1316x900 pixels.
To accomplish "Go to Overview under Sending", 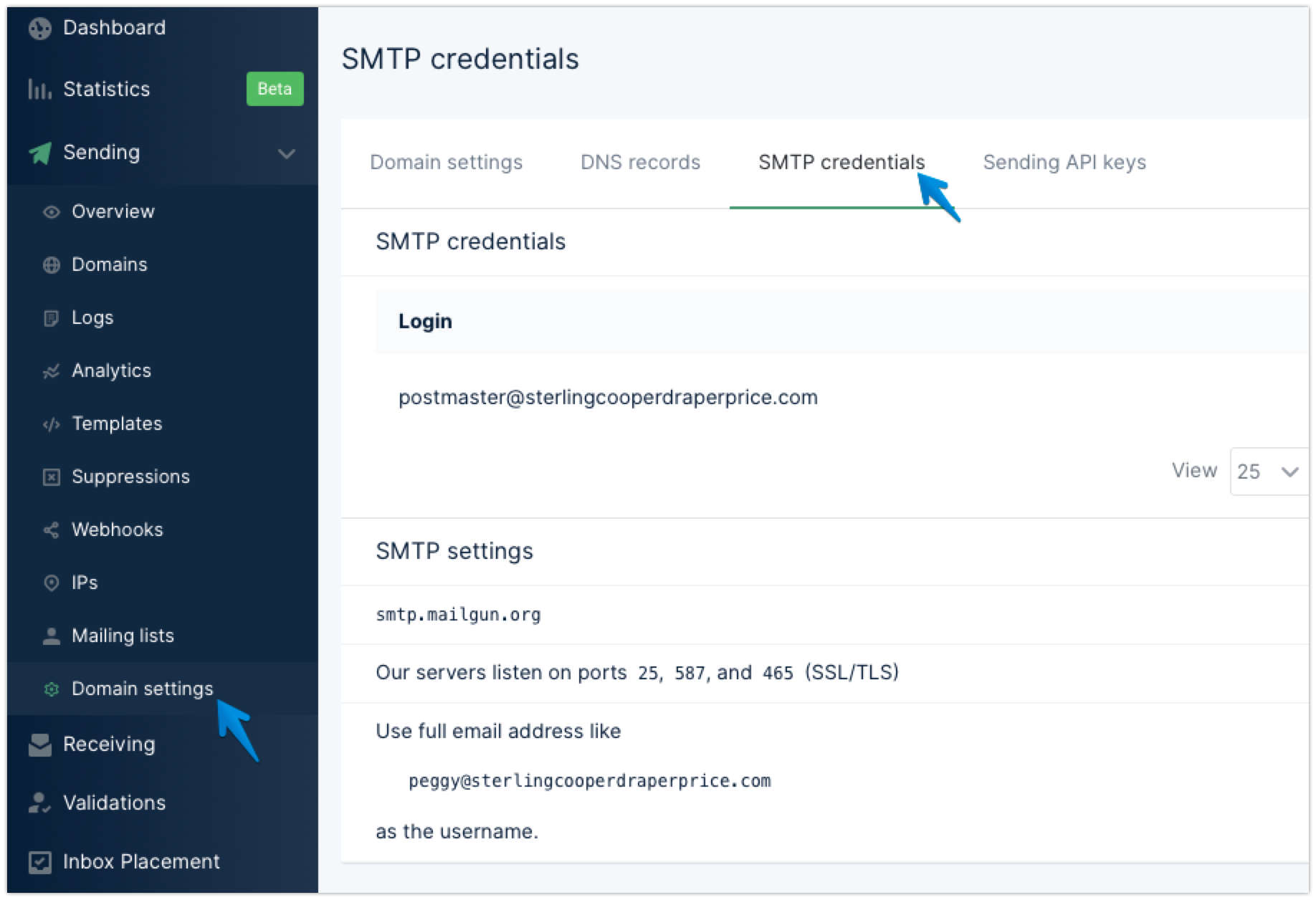I will (113, 212).
